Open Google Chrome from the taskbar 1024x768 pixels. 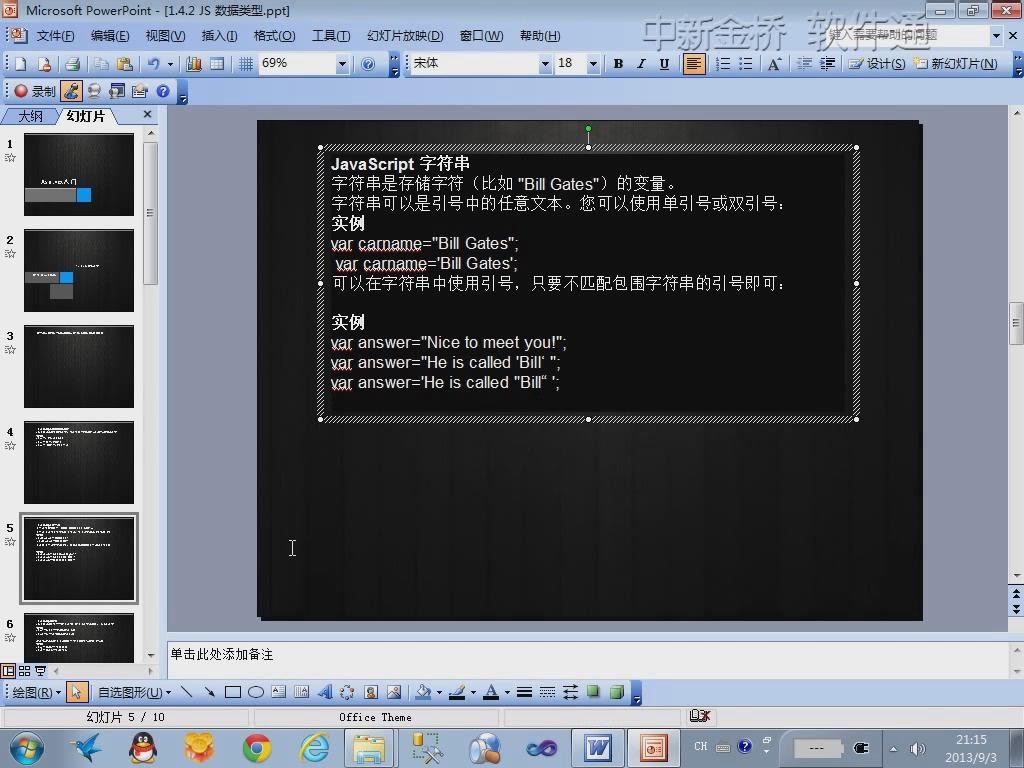click(257, 748)
